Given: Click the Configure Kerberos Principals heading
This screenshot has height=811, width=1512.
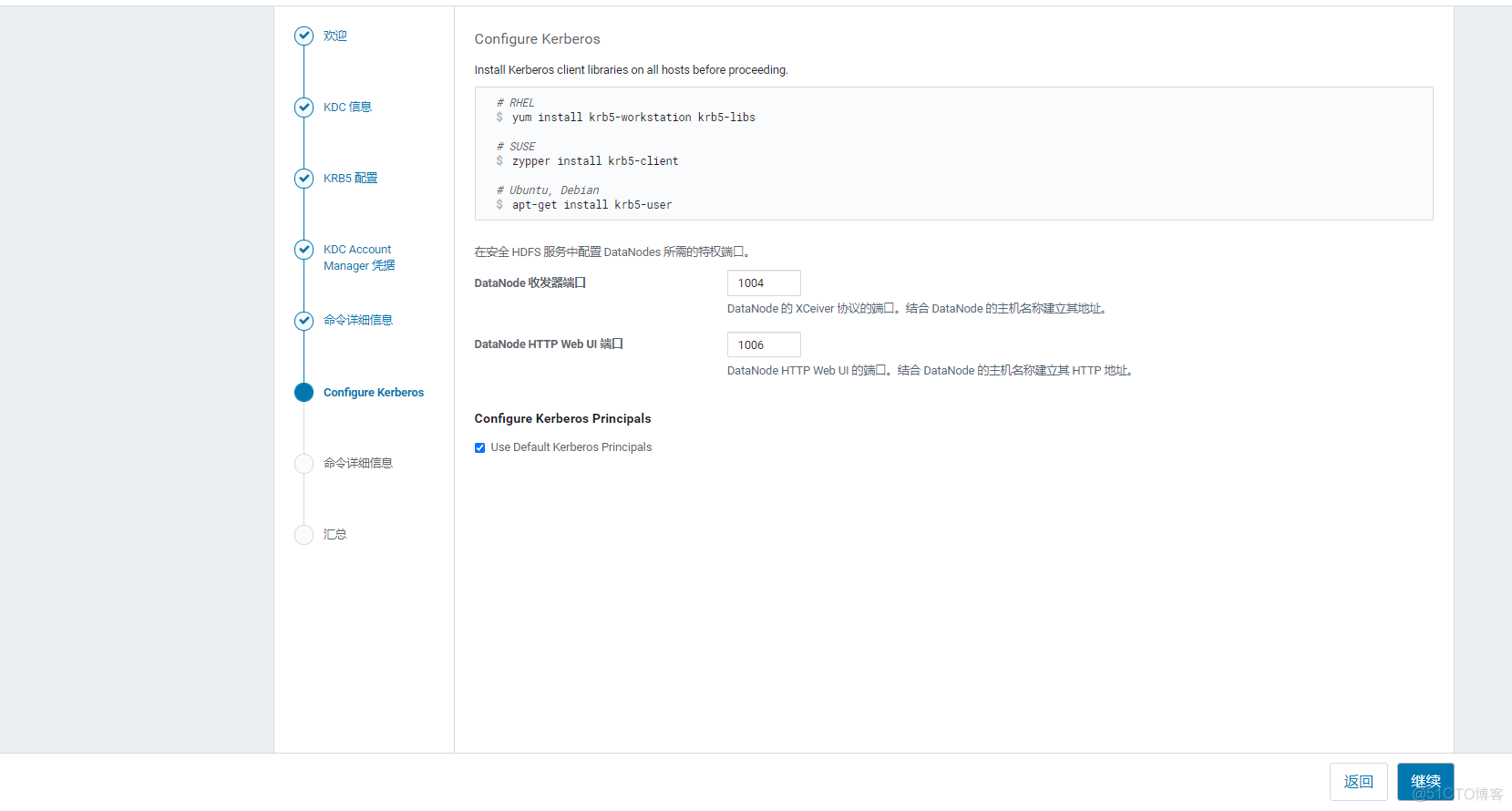Looking at the screenshot, I should tap(562, 418).
